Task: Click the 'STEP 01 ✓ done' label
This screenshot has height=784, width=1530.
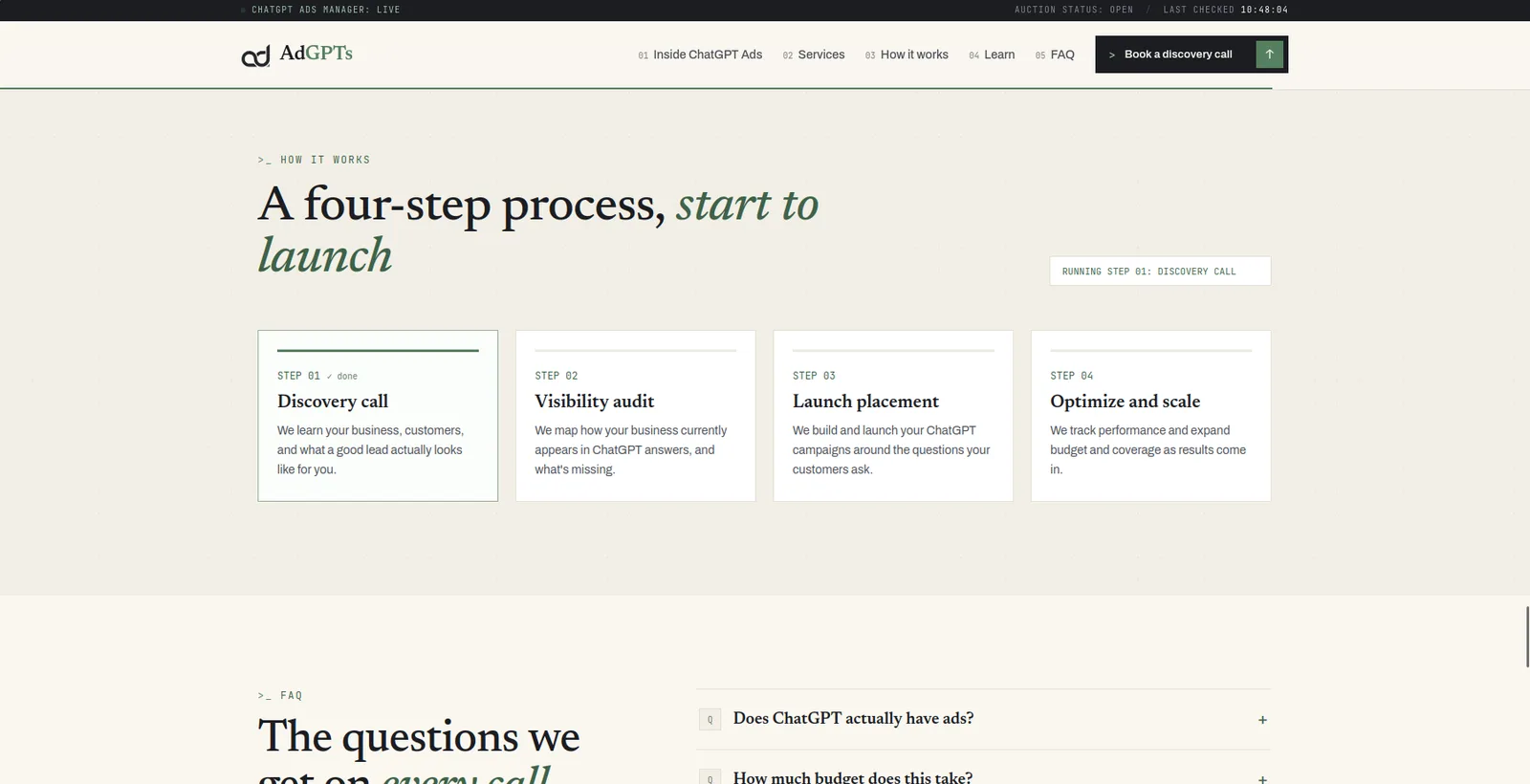Action: (317, 376)
